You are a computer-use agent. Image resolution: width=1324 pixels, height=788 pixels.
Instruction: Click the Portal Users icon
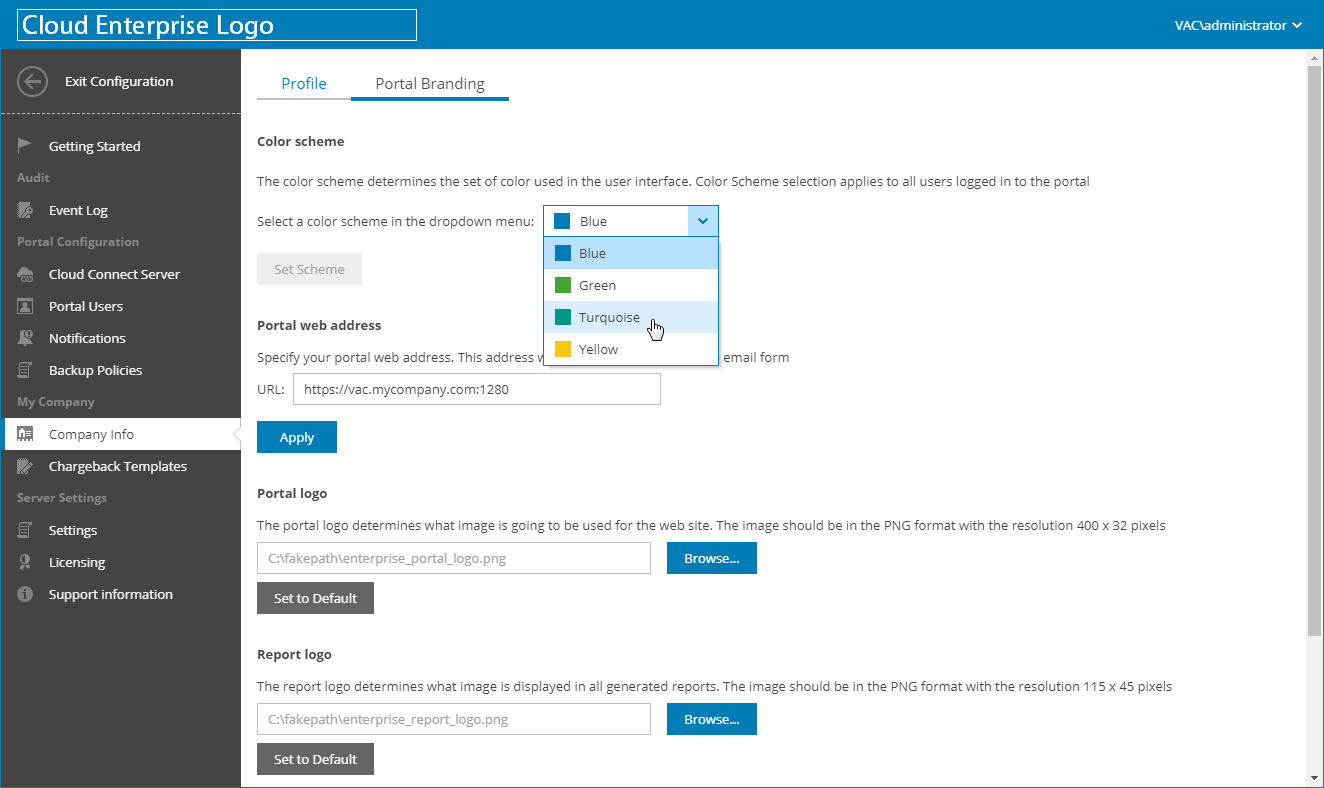(26, 306)
